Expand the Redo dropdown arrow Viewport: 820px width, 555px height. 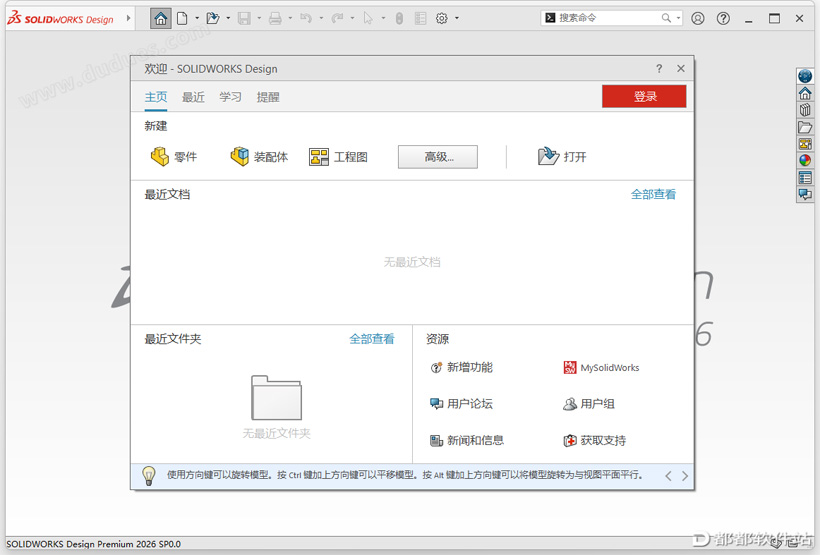(x=352, y=18)
